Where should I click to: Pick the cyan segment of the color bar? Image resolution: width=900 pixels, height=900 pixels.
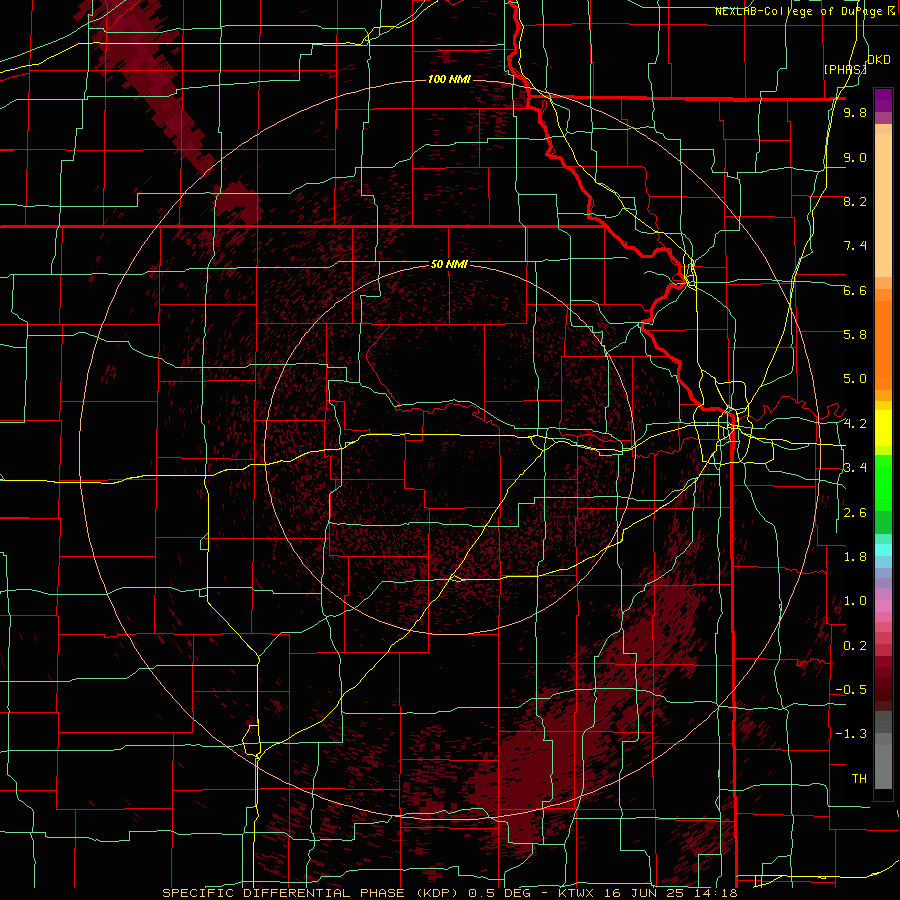[883, 550]
